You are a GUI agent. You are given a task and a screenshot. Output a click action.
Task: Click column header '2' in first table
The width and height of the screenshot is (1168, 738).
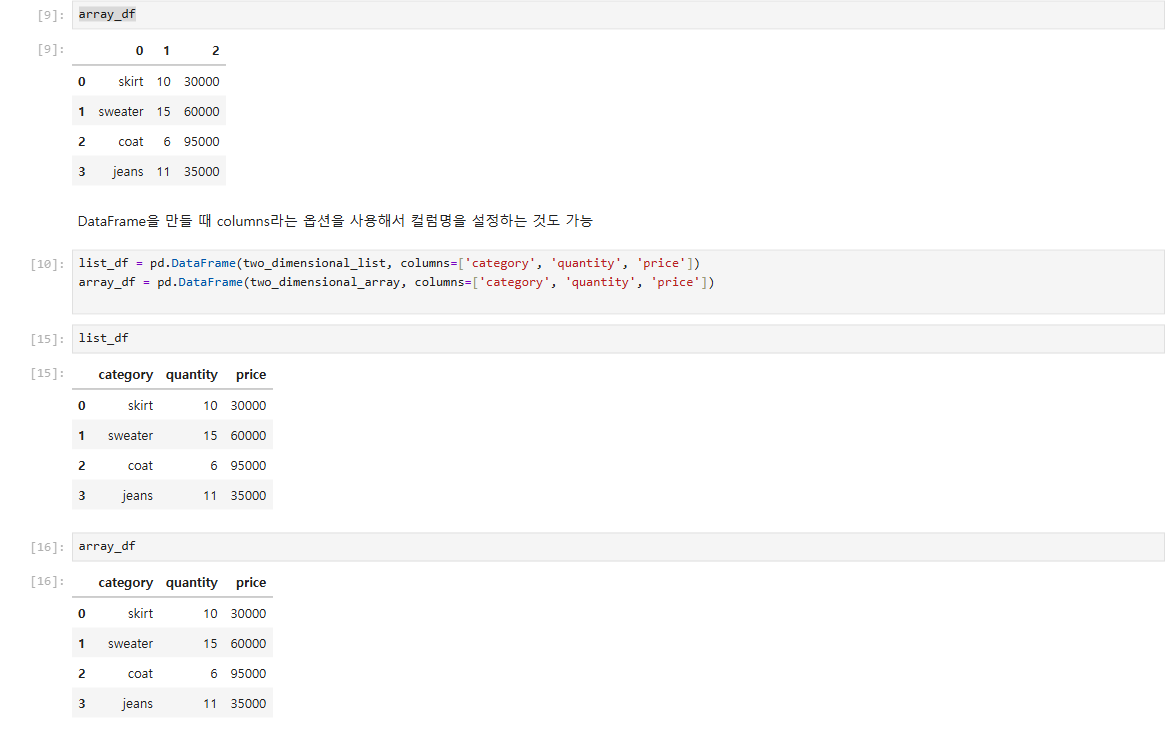(x=216, y=51)
